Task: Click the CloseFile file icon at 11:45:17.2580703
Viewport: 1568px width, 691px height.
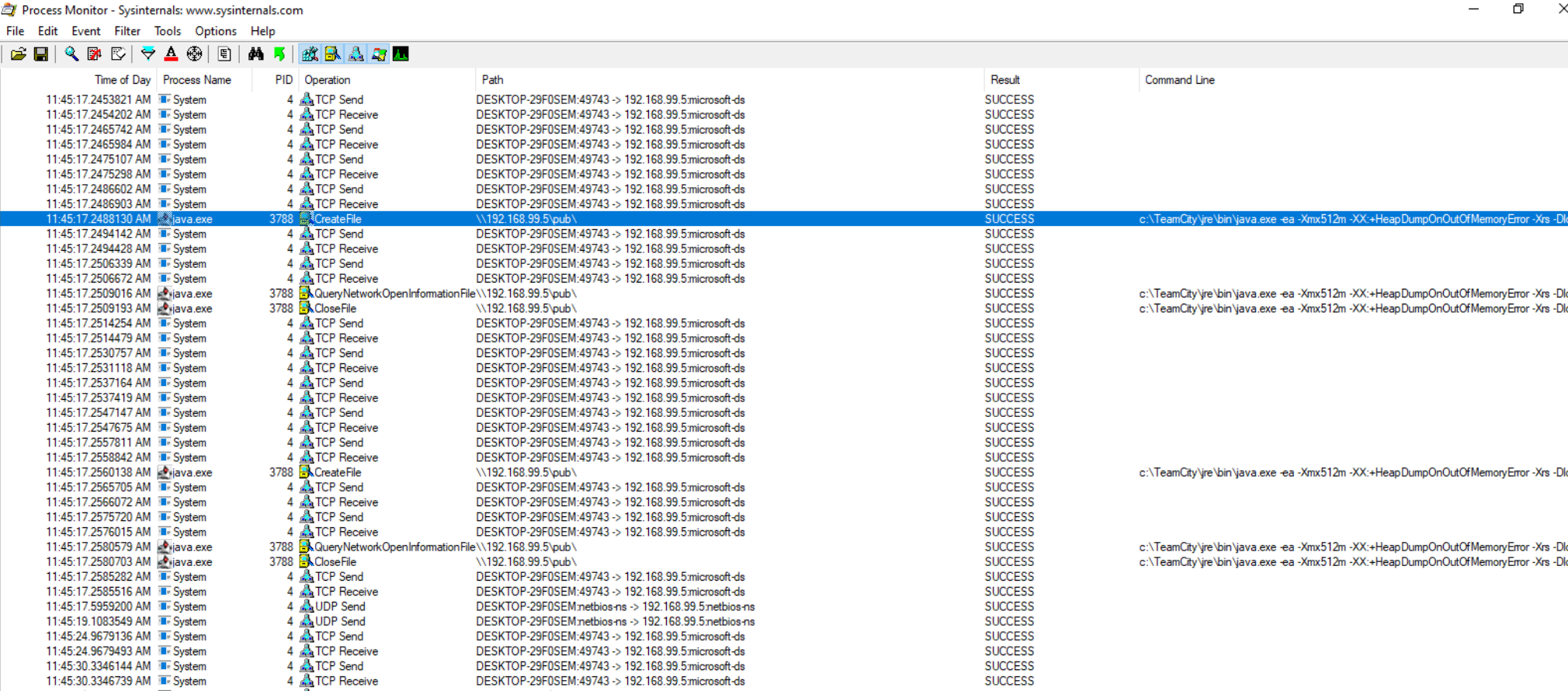Action: click(x=307, y=561)
